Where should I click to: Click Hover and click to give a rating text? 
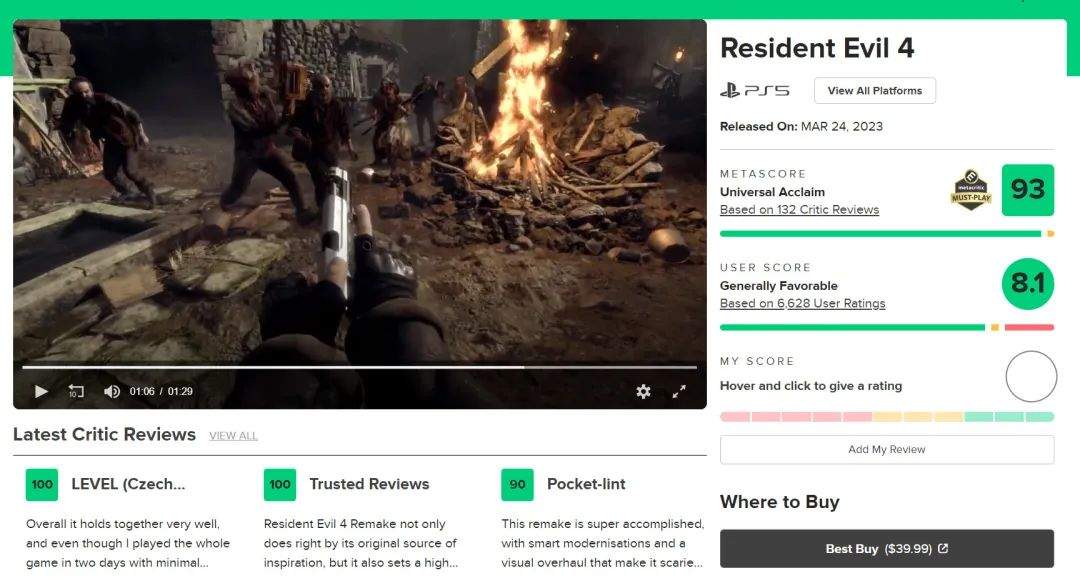(x=811, y=386)
